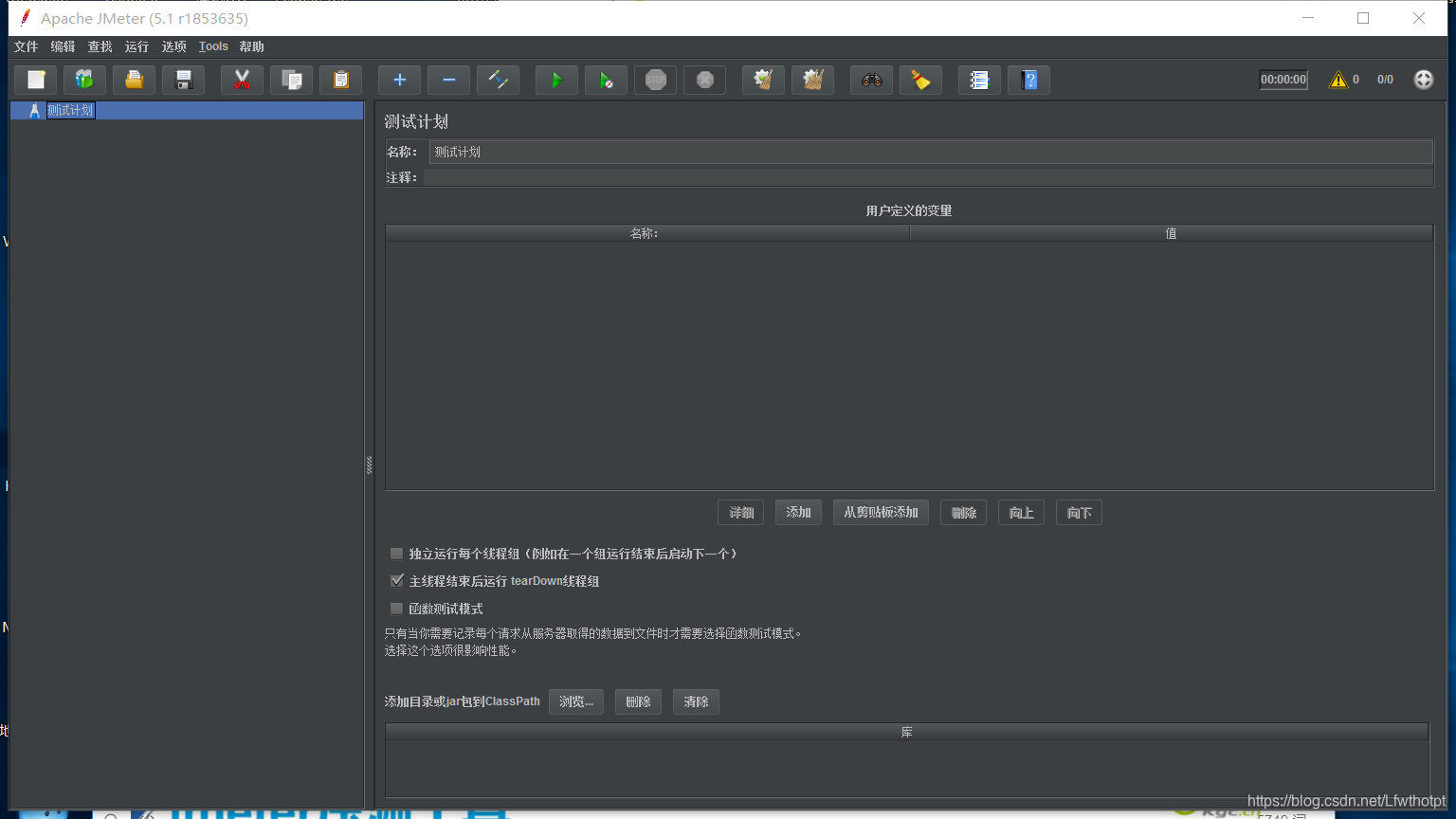Click the 浏览... button for ClassPath
Screen dimensions: 1456x819
tap(576, 702)
